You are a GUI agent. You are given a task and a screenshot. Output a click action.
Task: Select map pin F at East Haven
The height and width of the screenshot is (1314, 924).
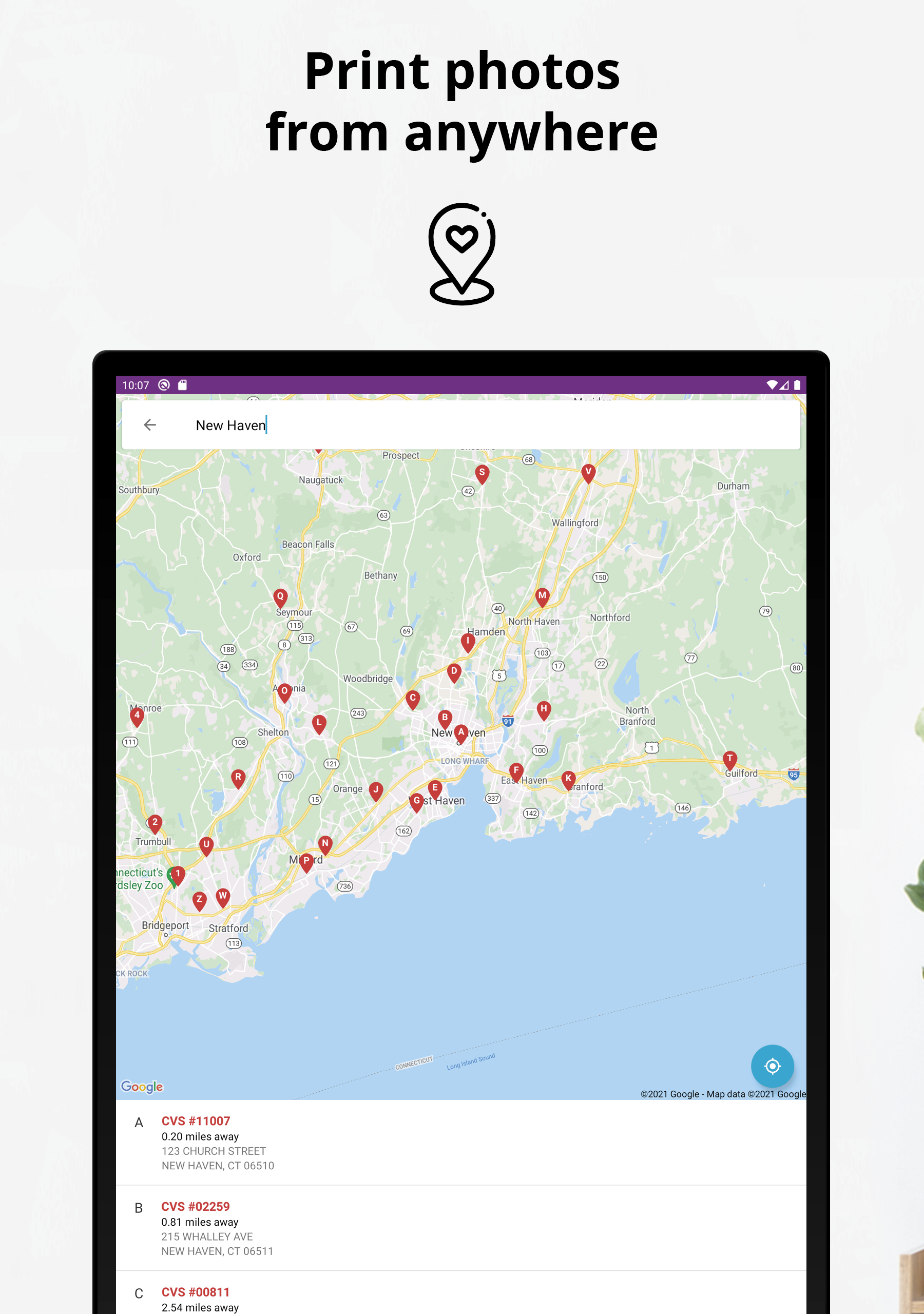click(x=516, y=772)
